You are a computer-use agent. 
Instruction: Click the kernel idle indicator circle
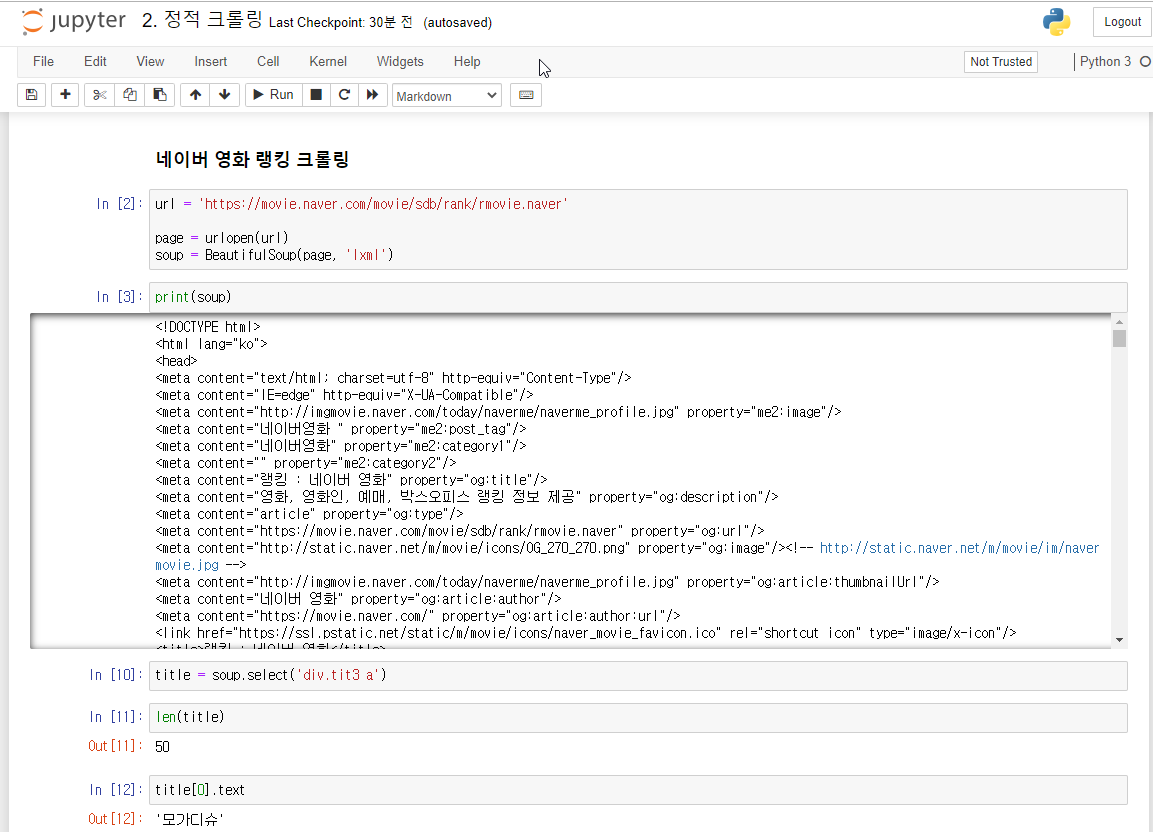pyautogui.click(x=1146, y=62)
